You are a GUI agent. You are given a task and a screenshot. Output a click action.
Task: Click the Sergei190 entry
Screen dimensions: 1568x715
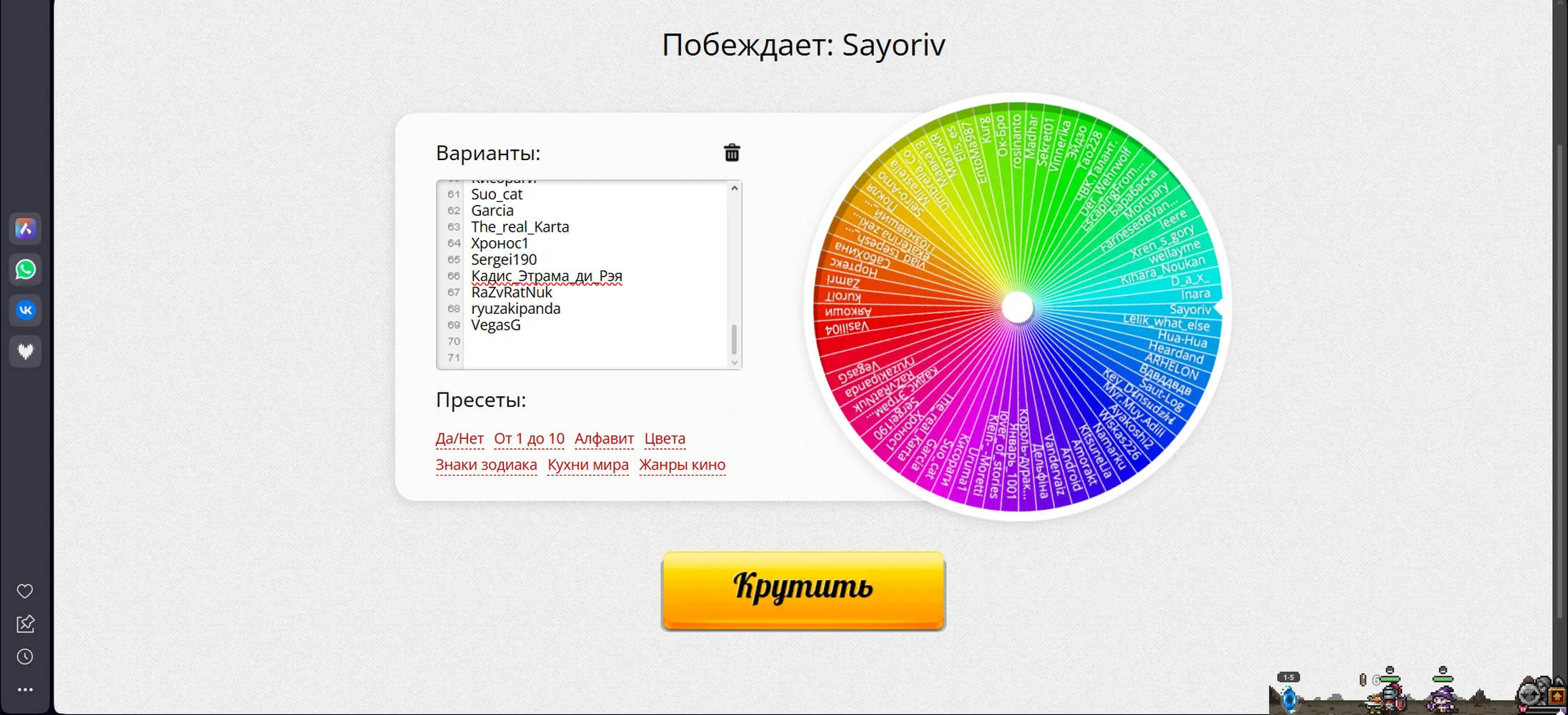(x=504, y=260)
